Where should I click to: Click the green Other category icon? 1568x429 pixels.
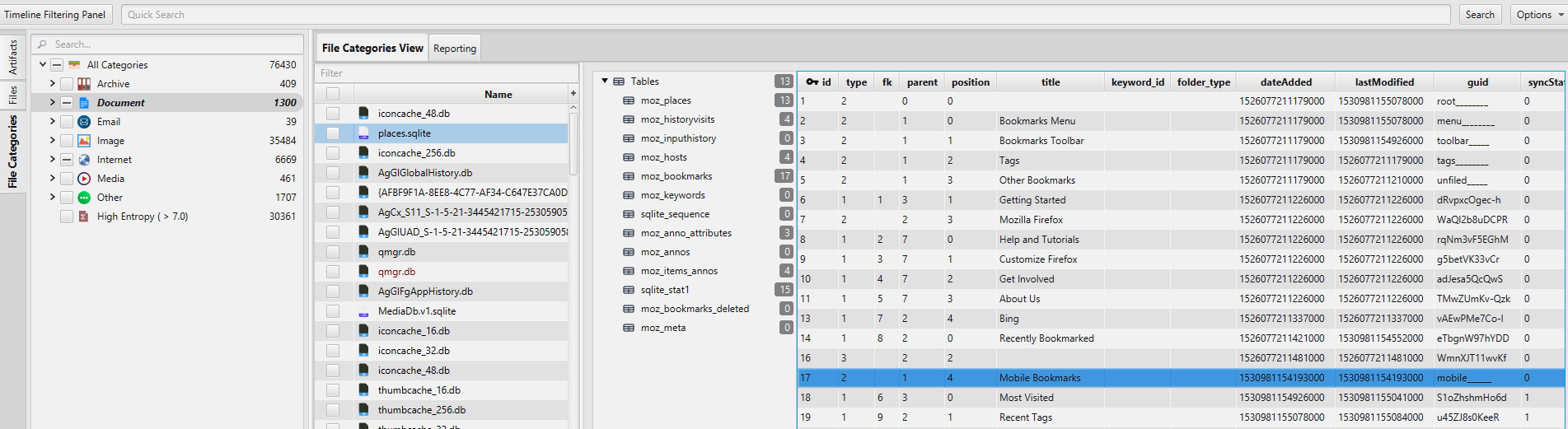[84, 198]
